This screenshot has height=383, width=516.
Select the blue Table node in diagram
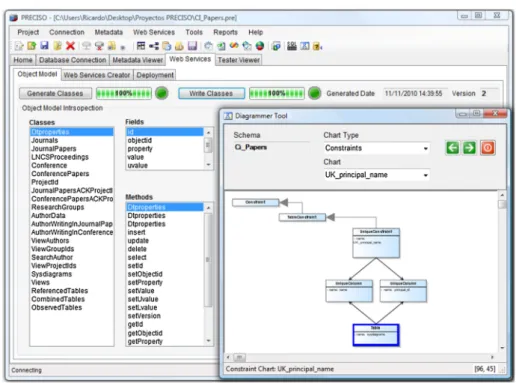[376, 335]
